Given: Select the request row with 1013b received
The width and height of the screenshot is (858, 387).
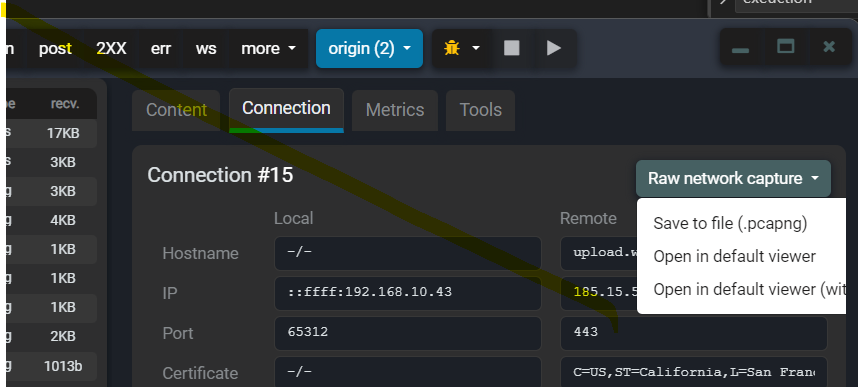Looking at the screenshot, I should (x=51, y=366).
